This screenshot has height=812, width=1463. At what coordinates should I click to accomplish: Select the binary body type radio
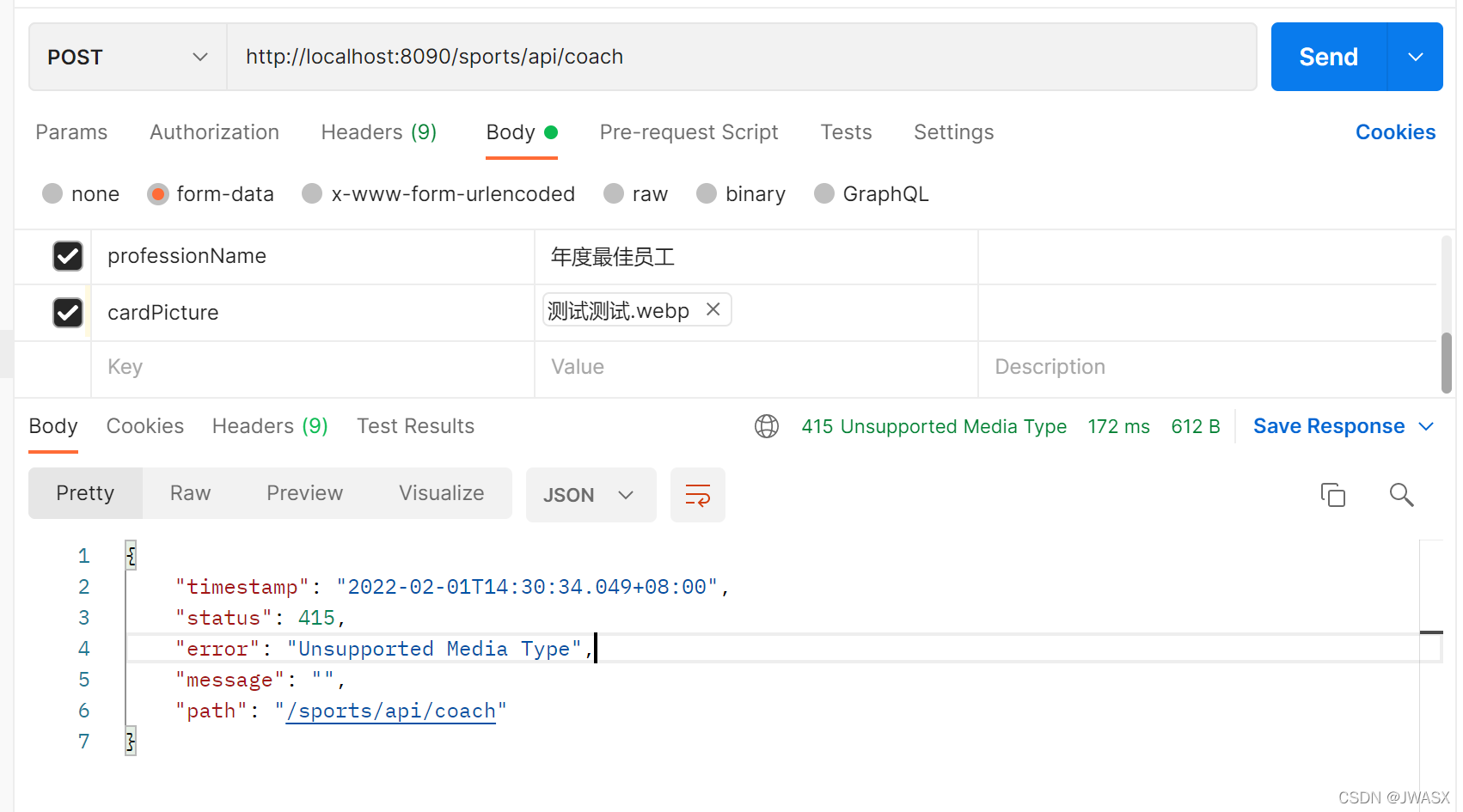click(x=707, y=193)
